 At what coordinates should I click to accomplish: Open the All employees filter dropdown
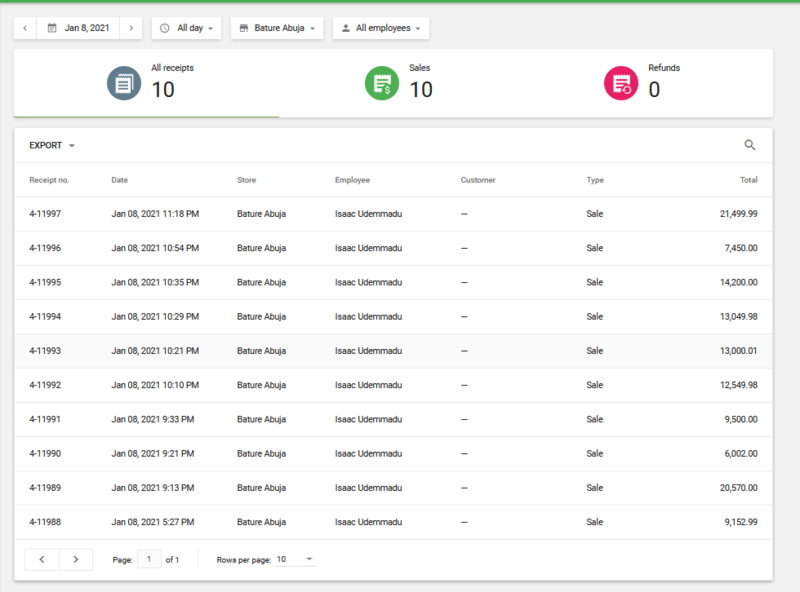tap(381, 28)
